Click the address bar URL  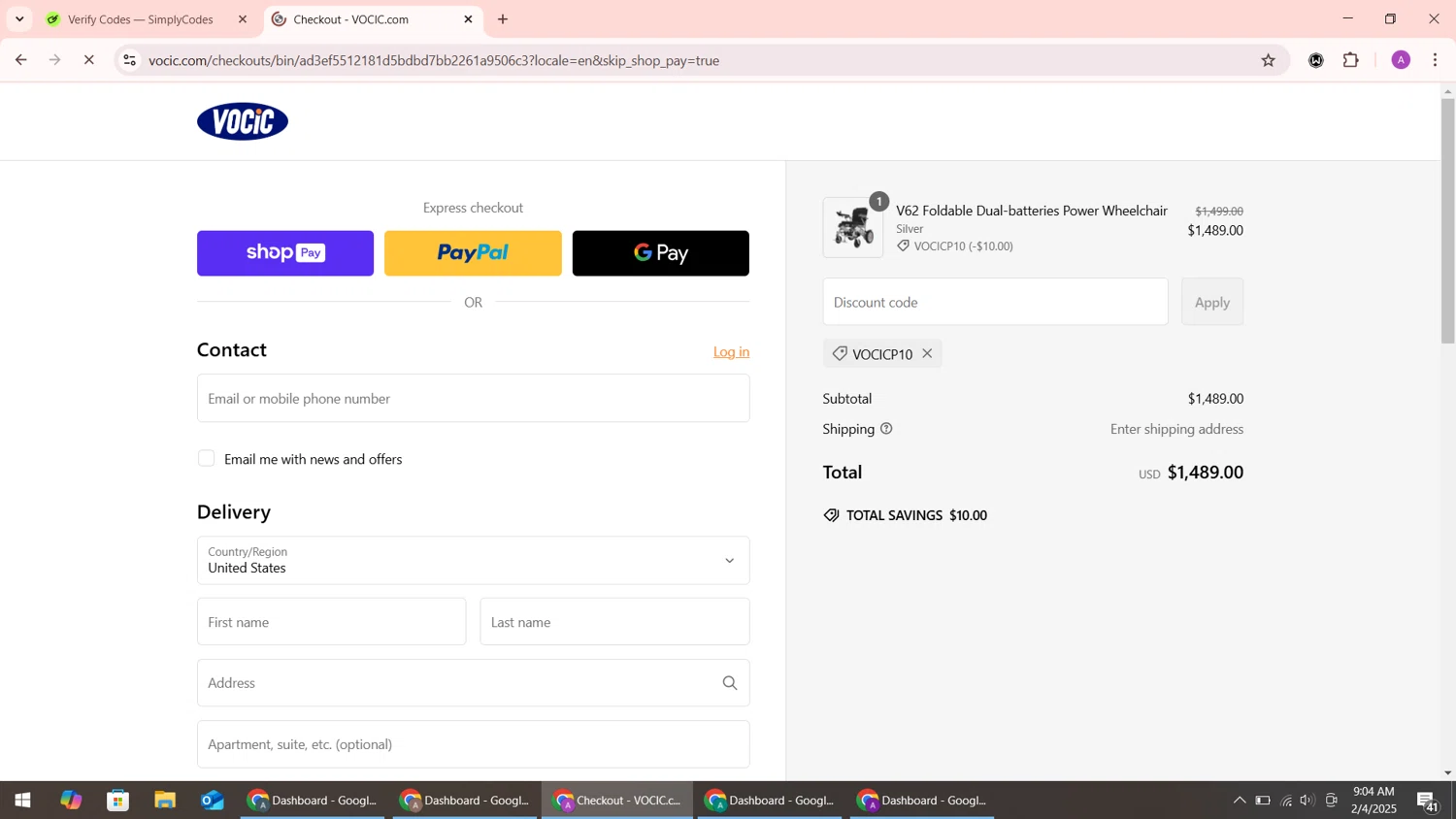[434, 60]
